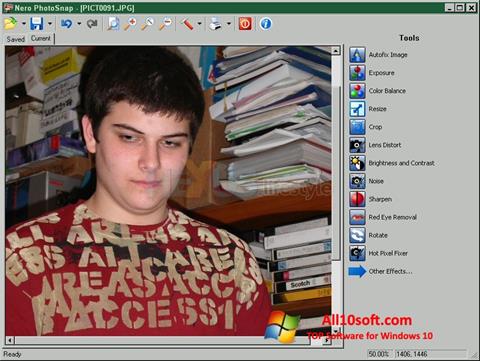Open Other Effects... link
Image resolution: width=480 pixels, height=361 pixels.
(390, 271)
